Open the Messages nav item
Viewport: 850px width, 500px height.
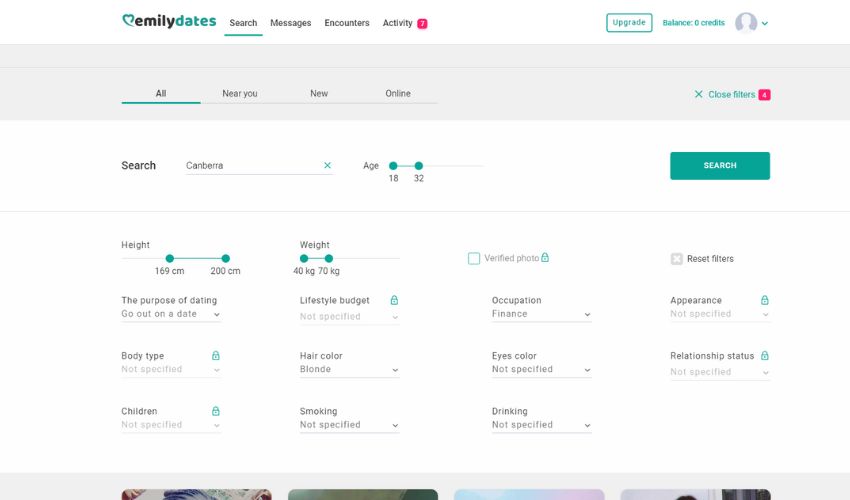point(291,23)
